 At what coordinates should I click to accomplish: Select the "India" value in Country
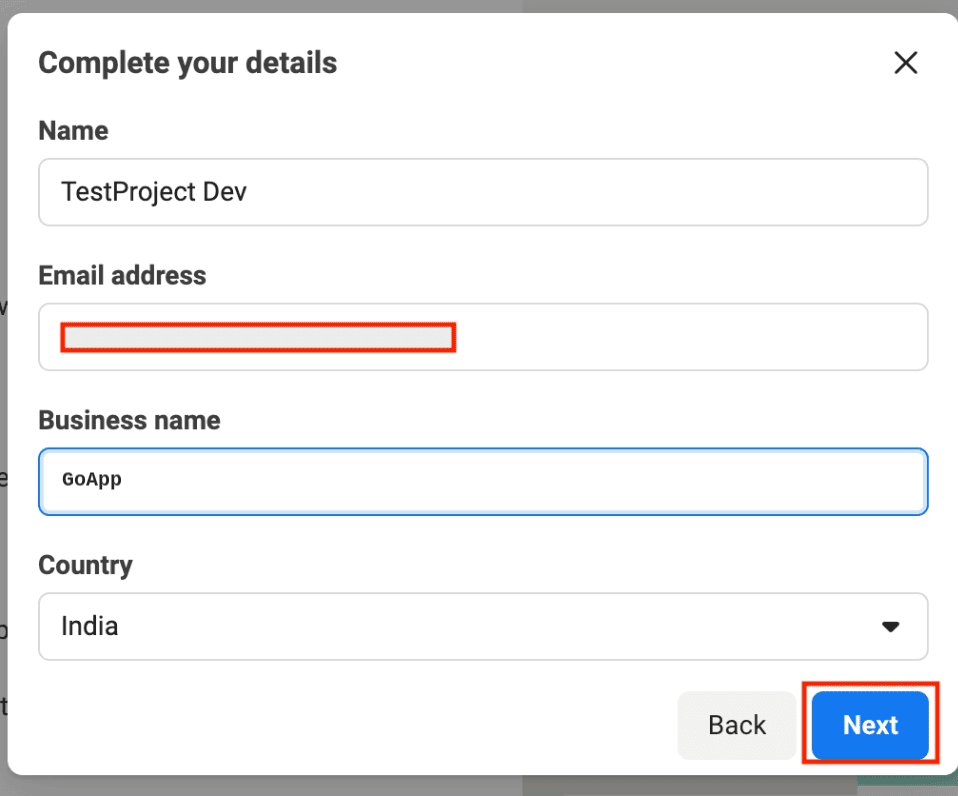(90, 627)
